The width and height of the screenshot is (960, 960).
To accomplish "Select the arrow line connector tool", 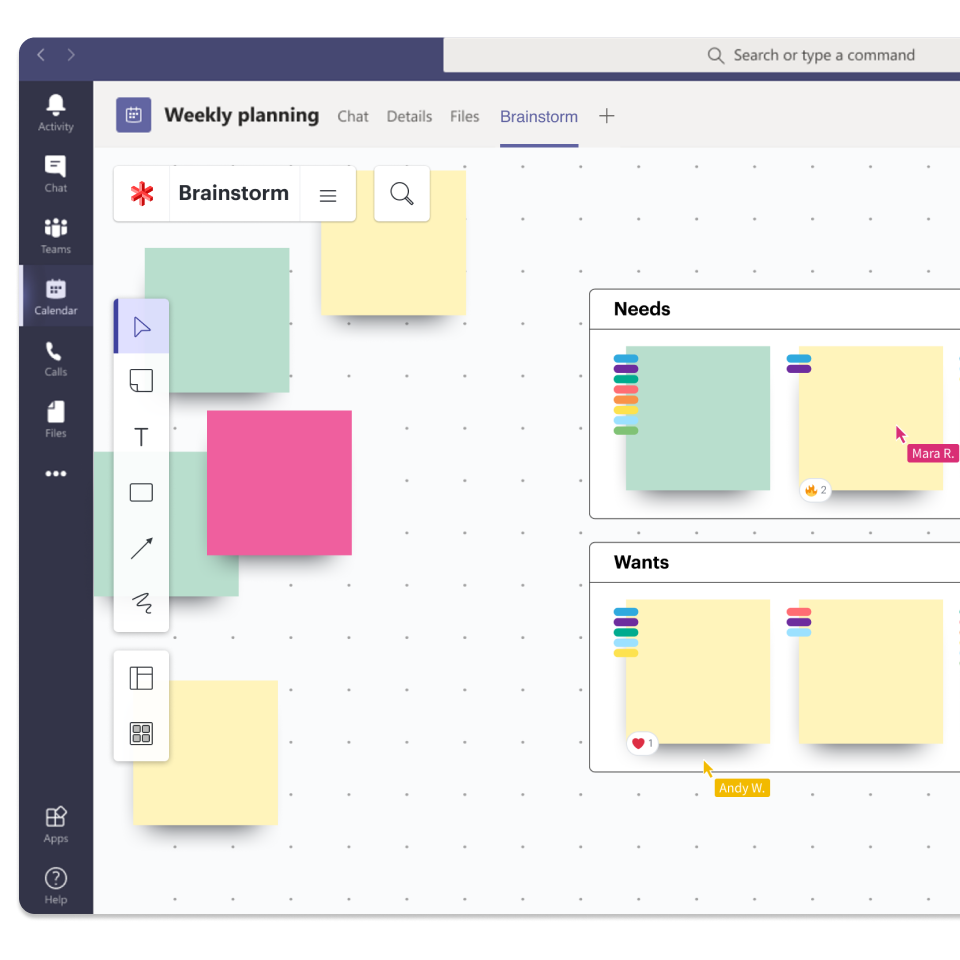I will 142,548.
